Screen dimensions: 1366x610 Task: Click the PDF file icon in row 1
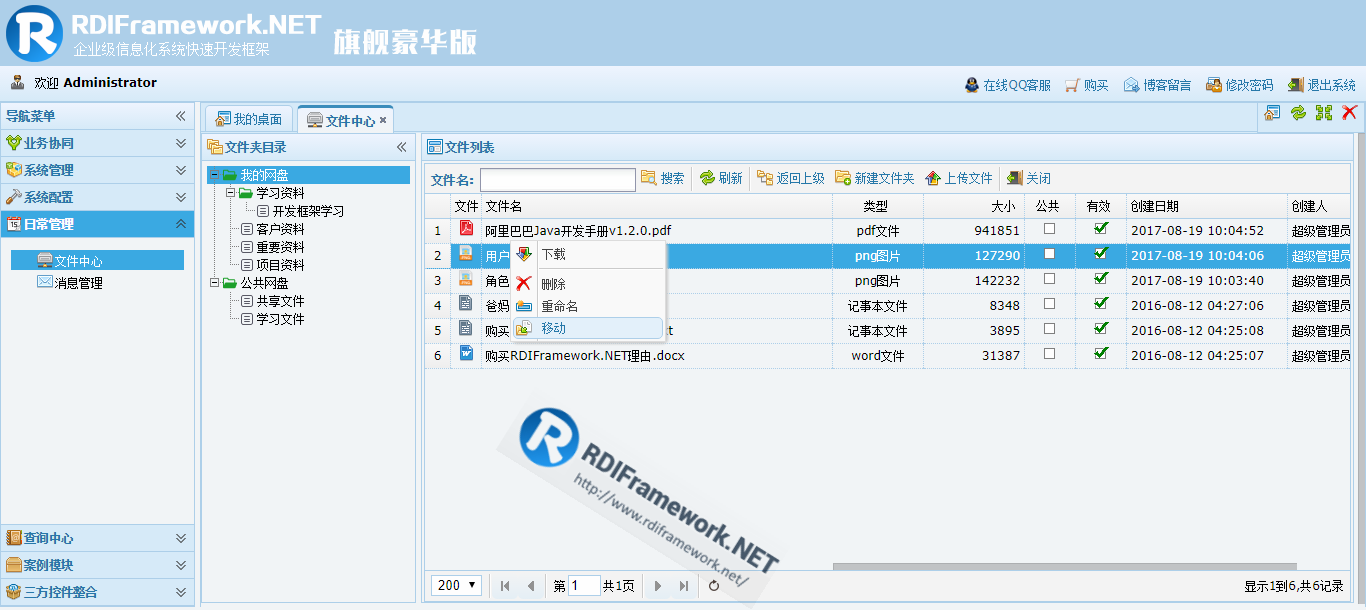click(466, 228)
